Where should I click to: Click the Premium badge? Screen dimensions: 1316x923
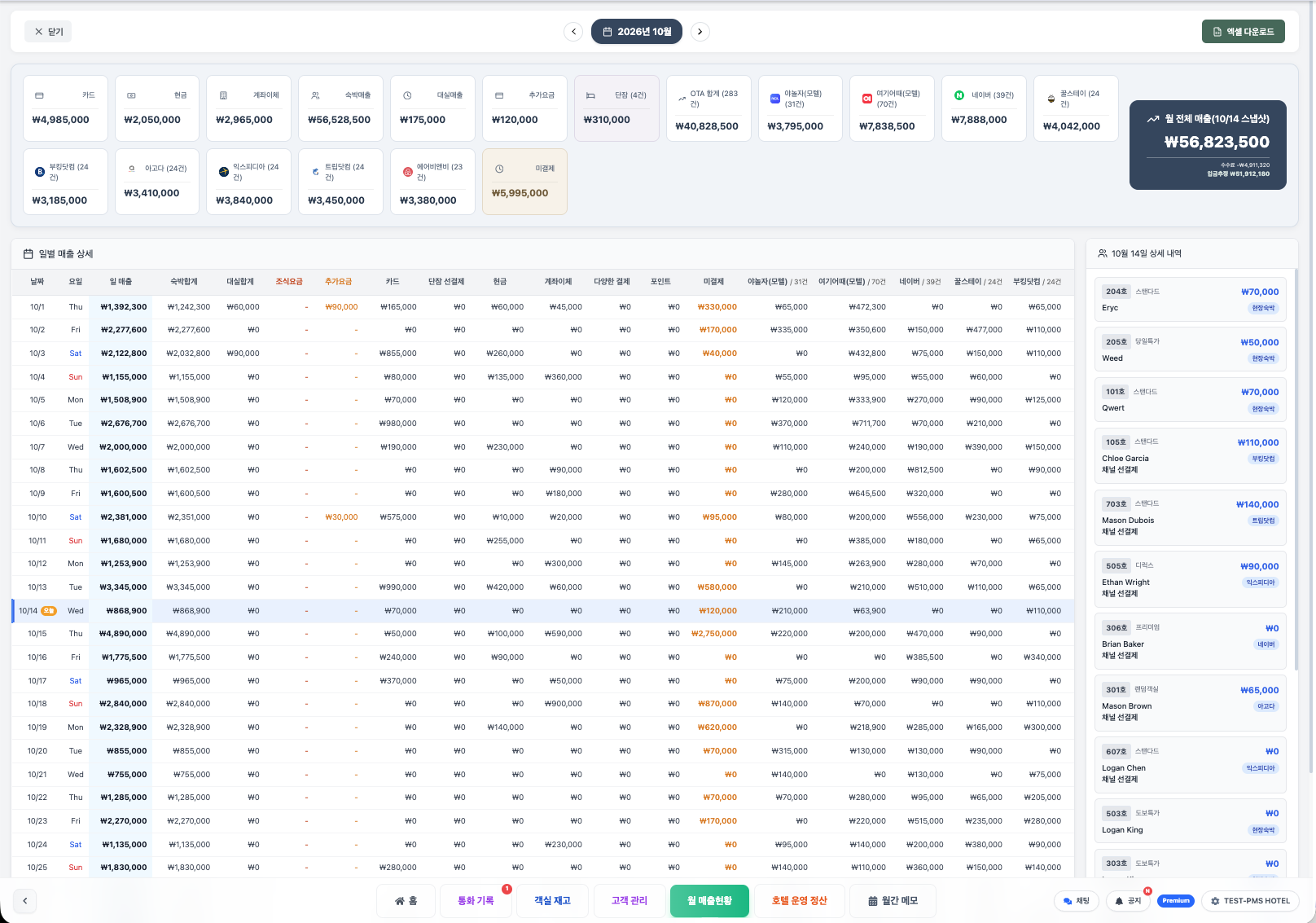point(1175,901)
